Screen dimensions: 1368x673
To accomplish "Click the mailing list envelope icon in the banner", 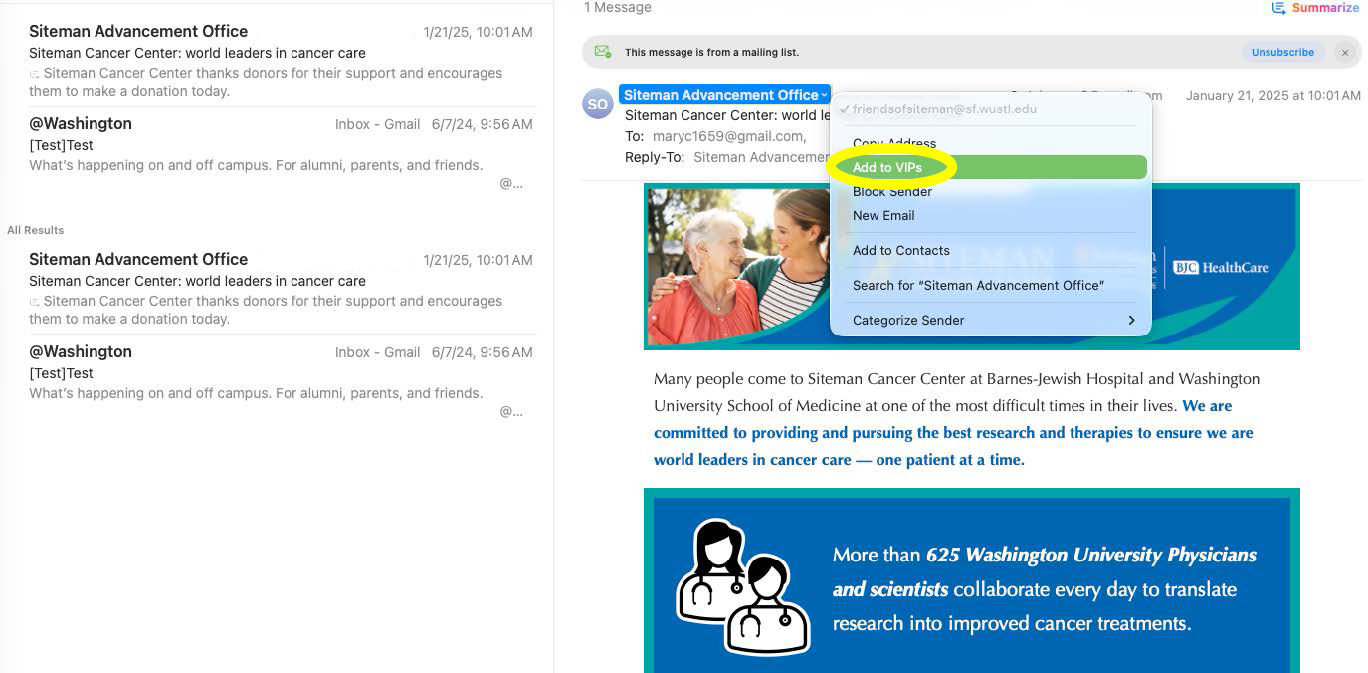I will [x=601, y=52].
